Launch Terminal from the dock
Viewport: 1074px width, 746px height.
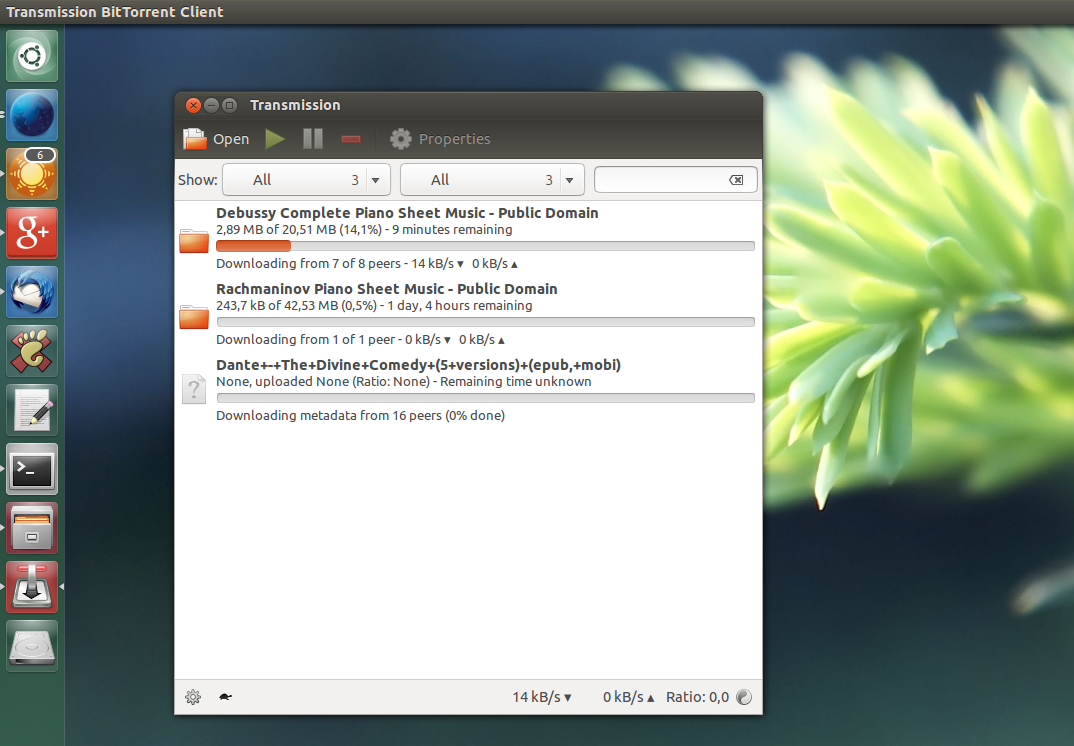(32, 469)
